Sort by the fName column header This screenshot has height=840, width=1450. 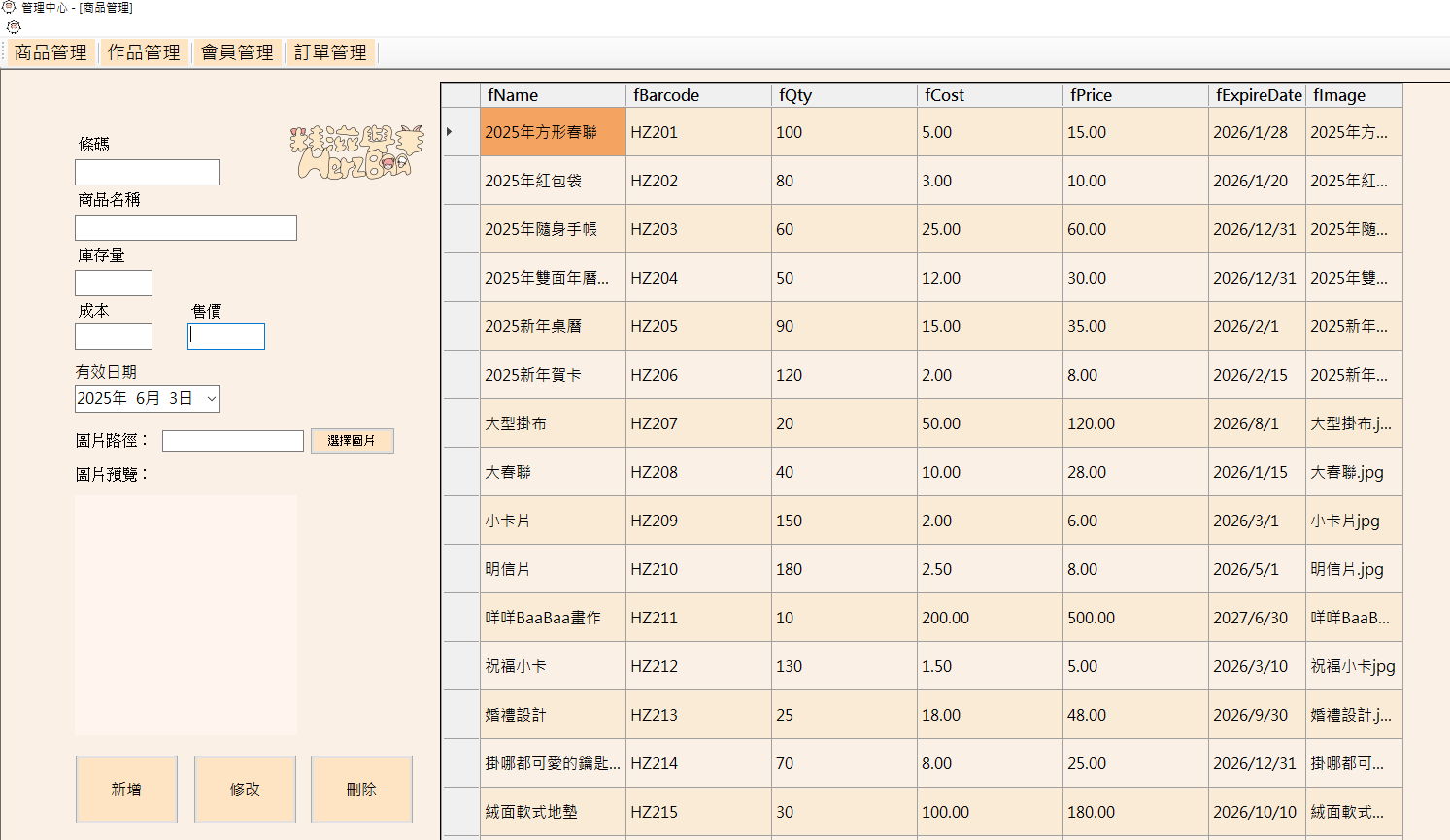pos(554,95)
